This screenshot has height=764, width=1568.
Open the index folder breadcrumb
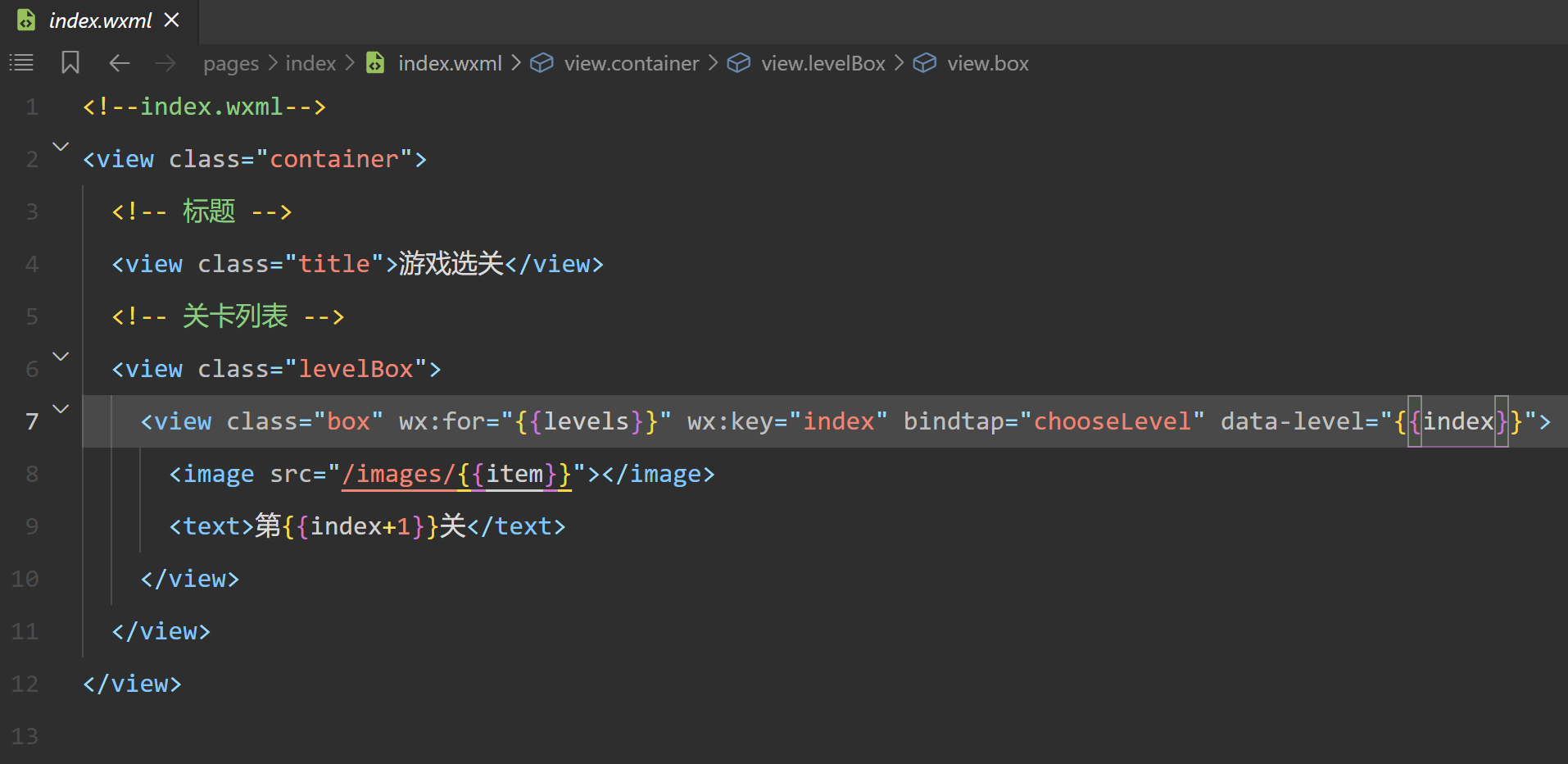(x=310, y=63)
